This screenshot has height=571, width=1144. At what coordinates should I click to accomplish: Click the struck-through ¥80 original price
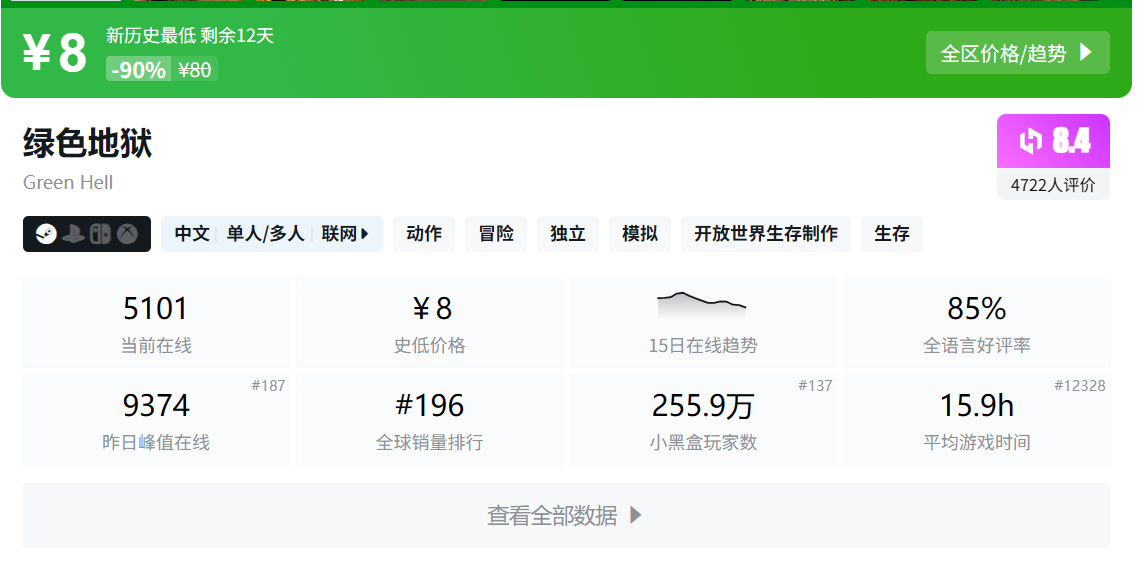(195, 70)
